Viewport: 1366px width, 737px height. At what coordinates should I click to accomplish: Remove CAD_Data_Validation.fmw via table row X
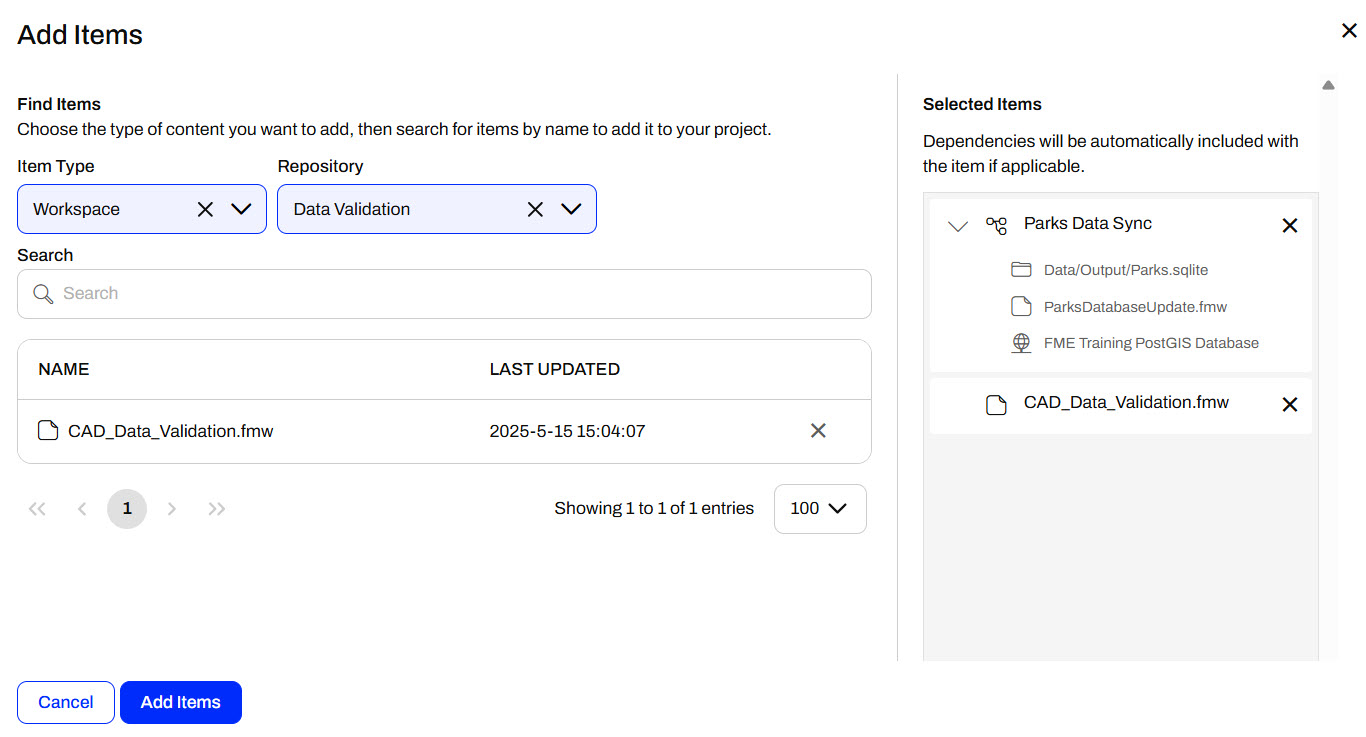point(818,431)
